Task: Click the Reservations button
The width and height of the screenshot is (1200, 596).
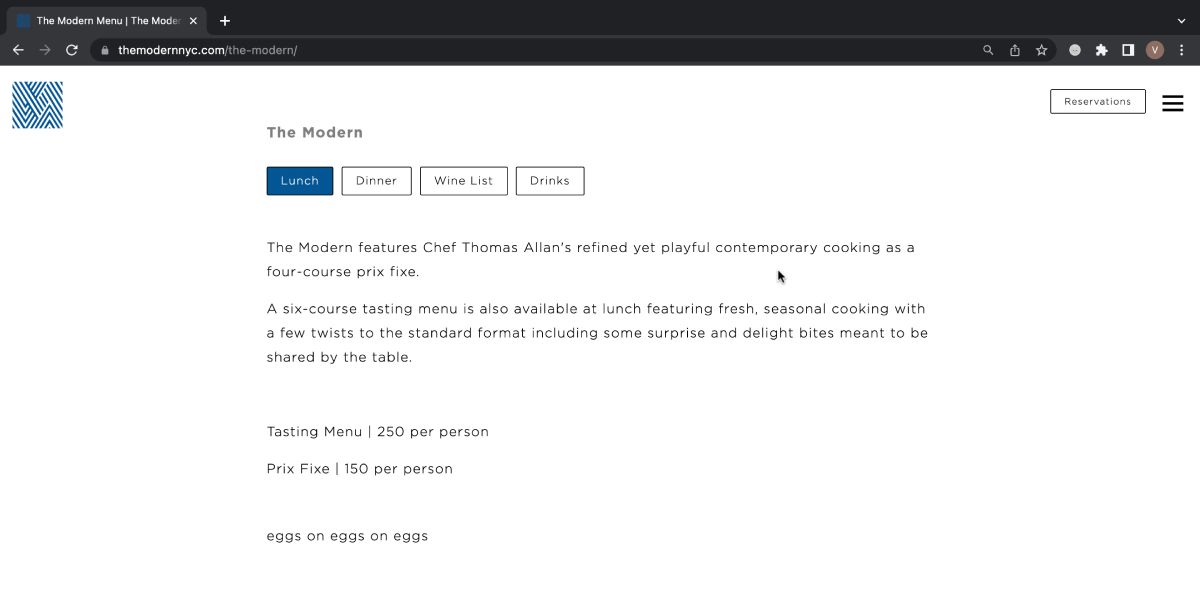Action: click(x=1097, y=101)
